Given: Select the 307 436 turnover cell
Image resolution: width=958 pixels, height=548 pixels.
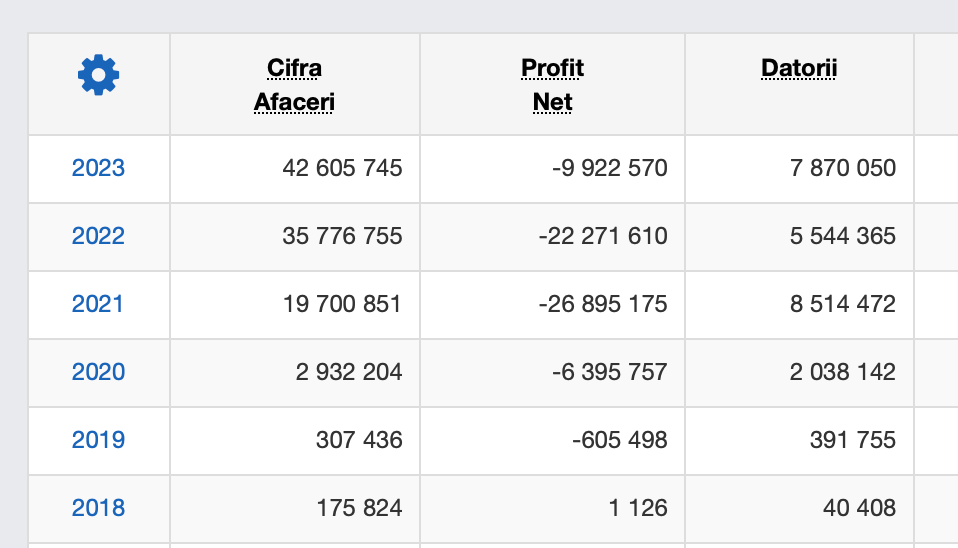Looking at the screenshot, I should pyautogui.click(x=359, y=440).
